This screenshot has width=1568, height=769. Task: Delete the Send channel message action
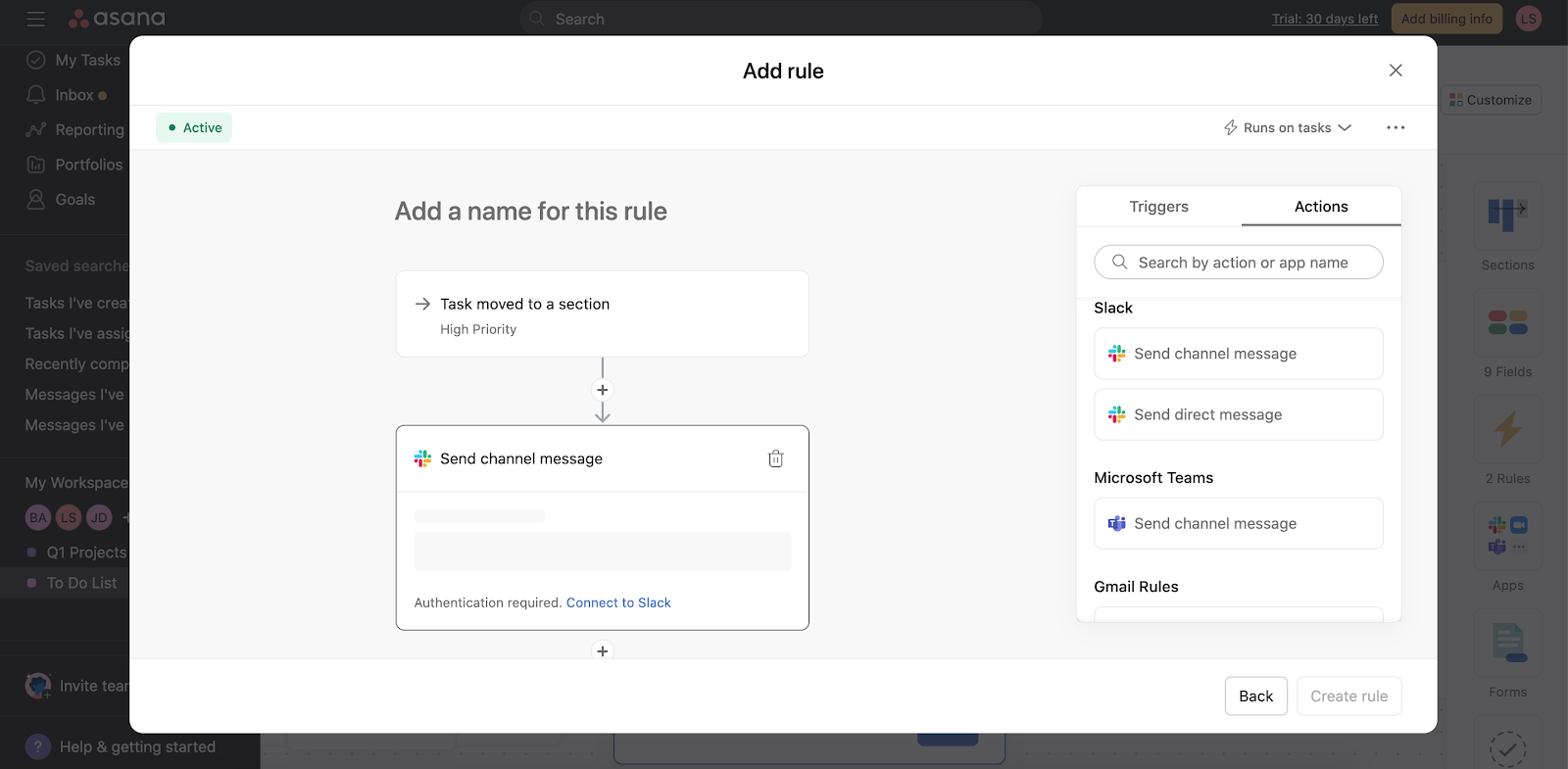(x=775, y=458)
